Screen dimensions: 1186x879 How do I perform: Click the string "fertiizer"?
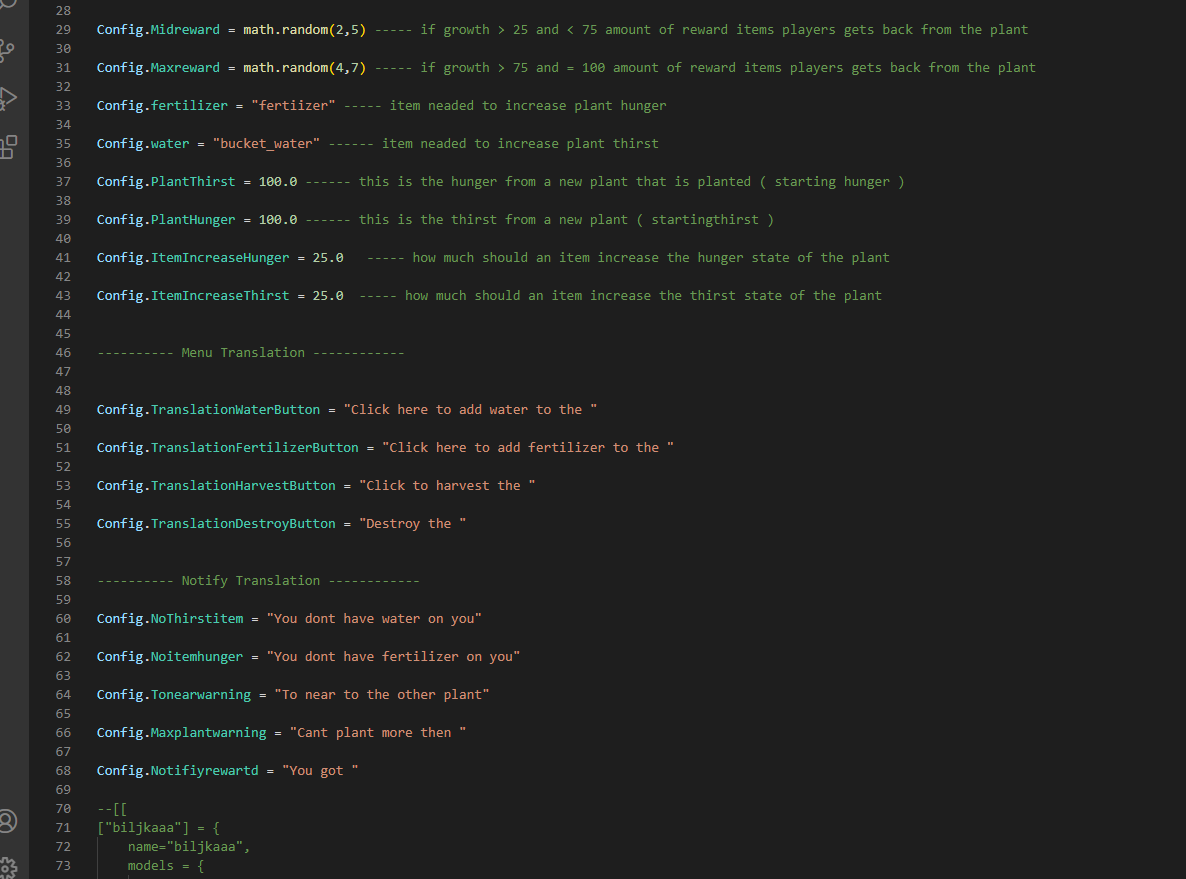click(x=293, y=105)
